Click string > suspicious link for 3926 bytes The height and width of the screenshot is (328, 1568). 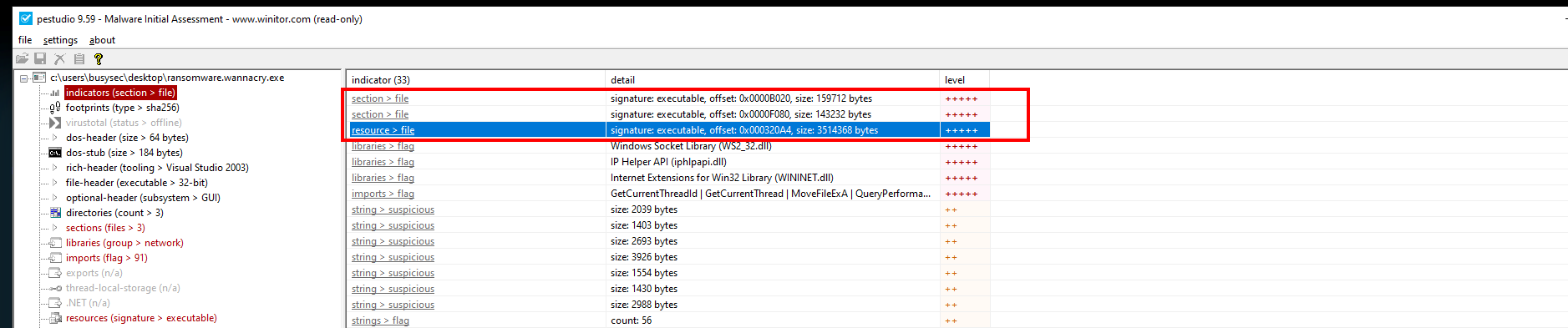(393, 257)
